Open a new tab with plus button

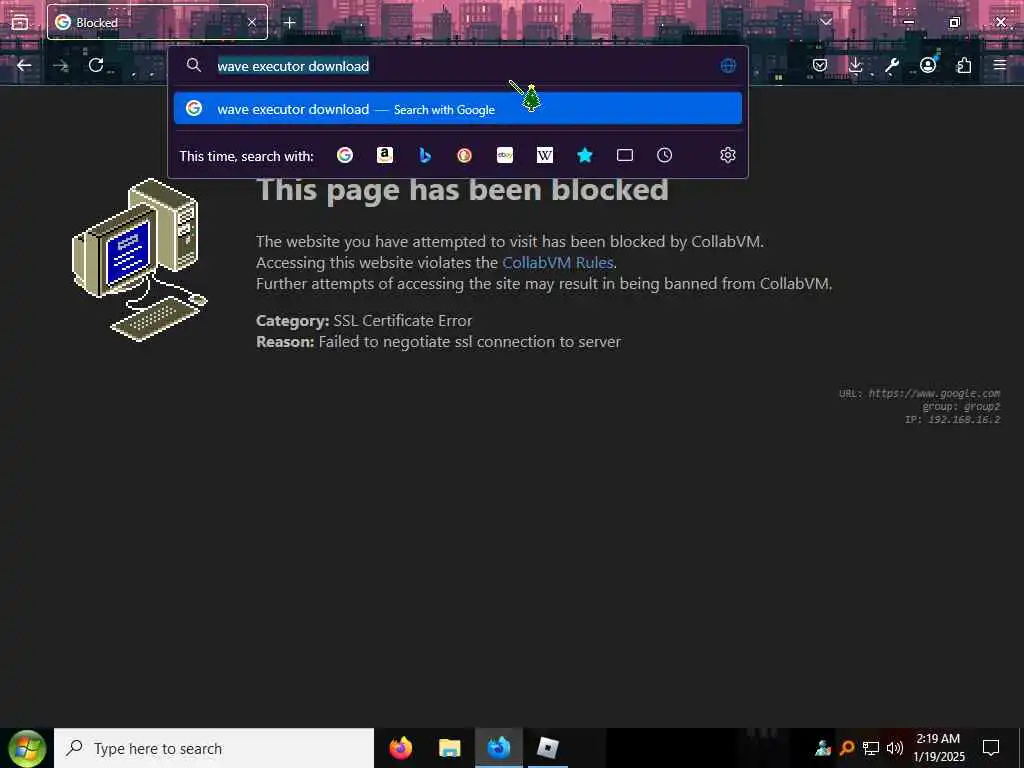(x=289, y=22)
